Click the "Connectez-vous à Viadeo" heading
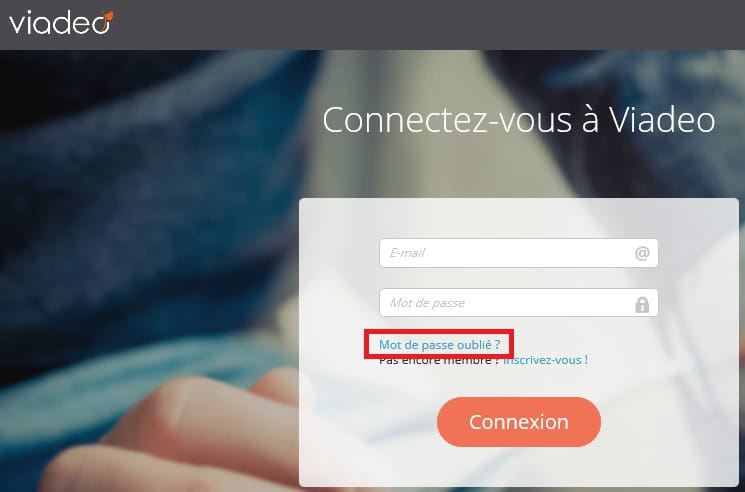 (519, 120)
